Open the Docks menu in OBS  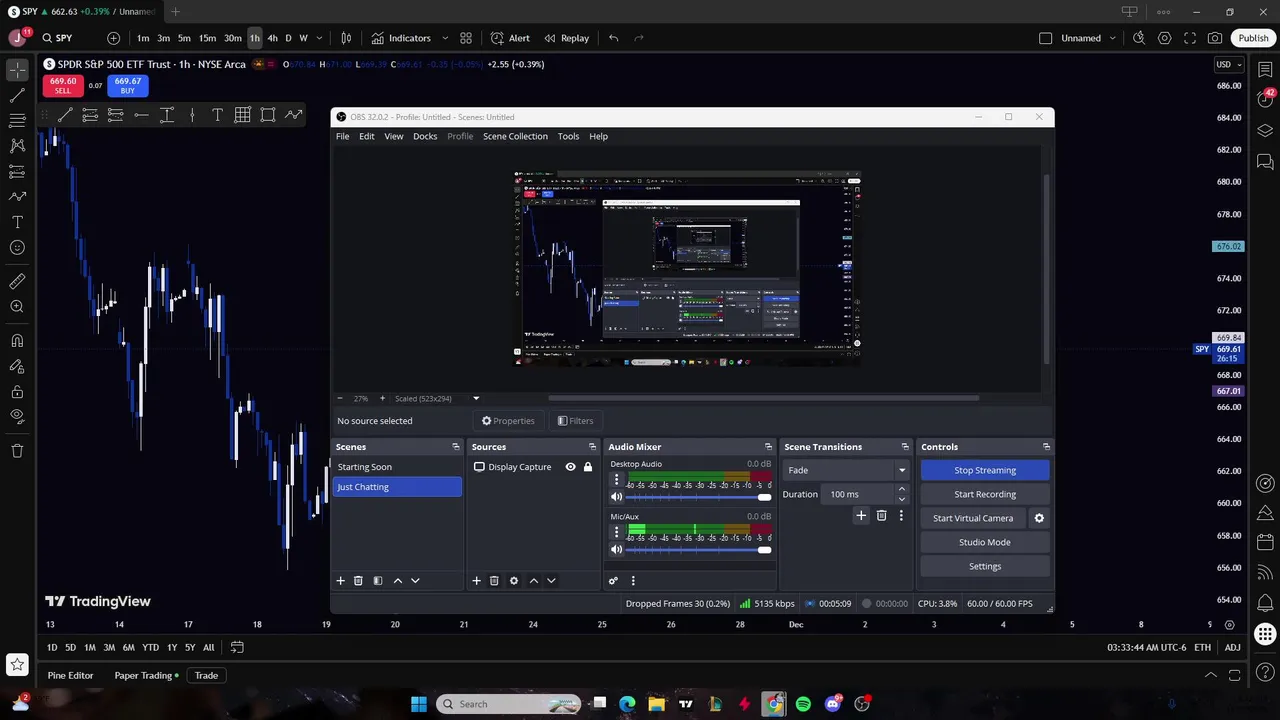click(425, 136)
